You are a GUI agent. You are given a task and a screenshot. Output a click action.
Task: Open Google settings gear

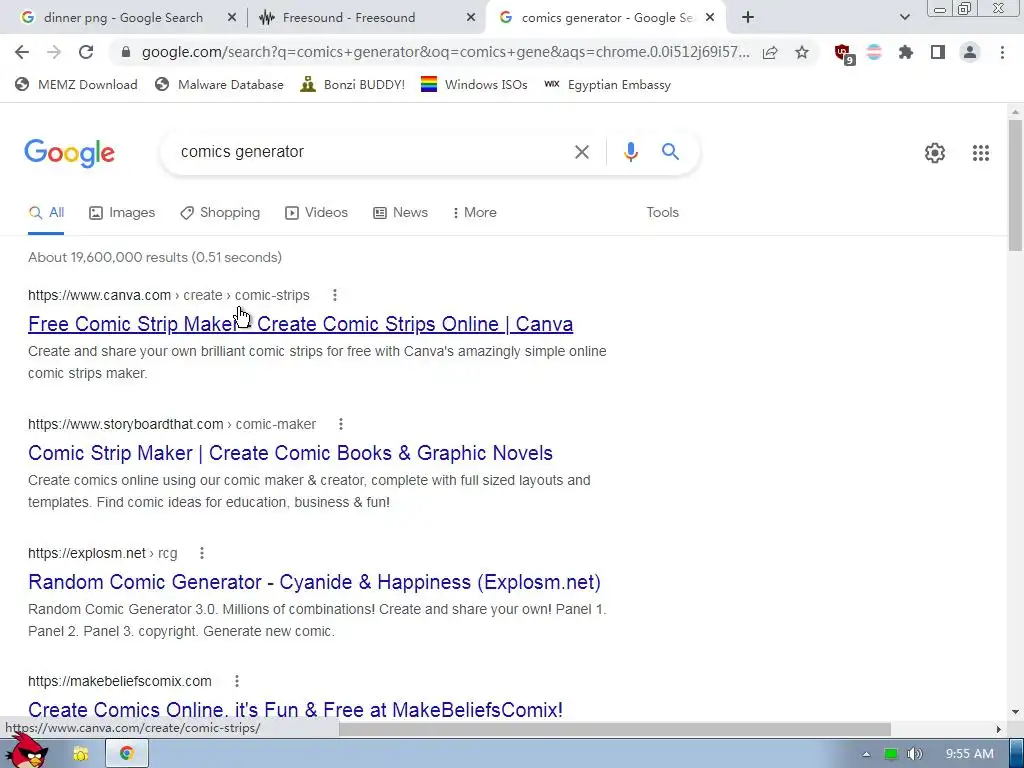[x=935, y=153]
